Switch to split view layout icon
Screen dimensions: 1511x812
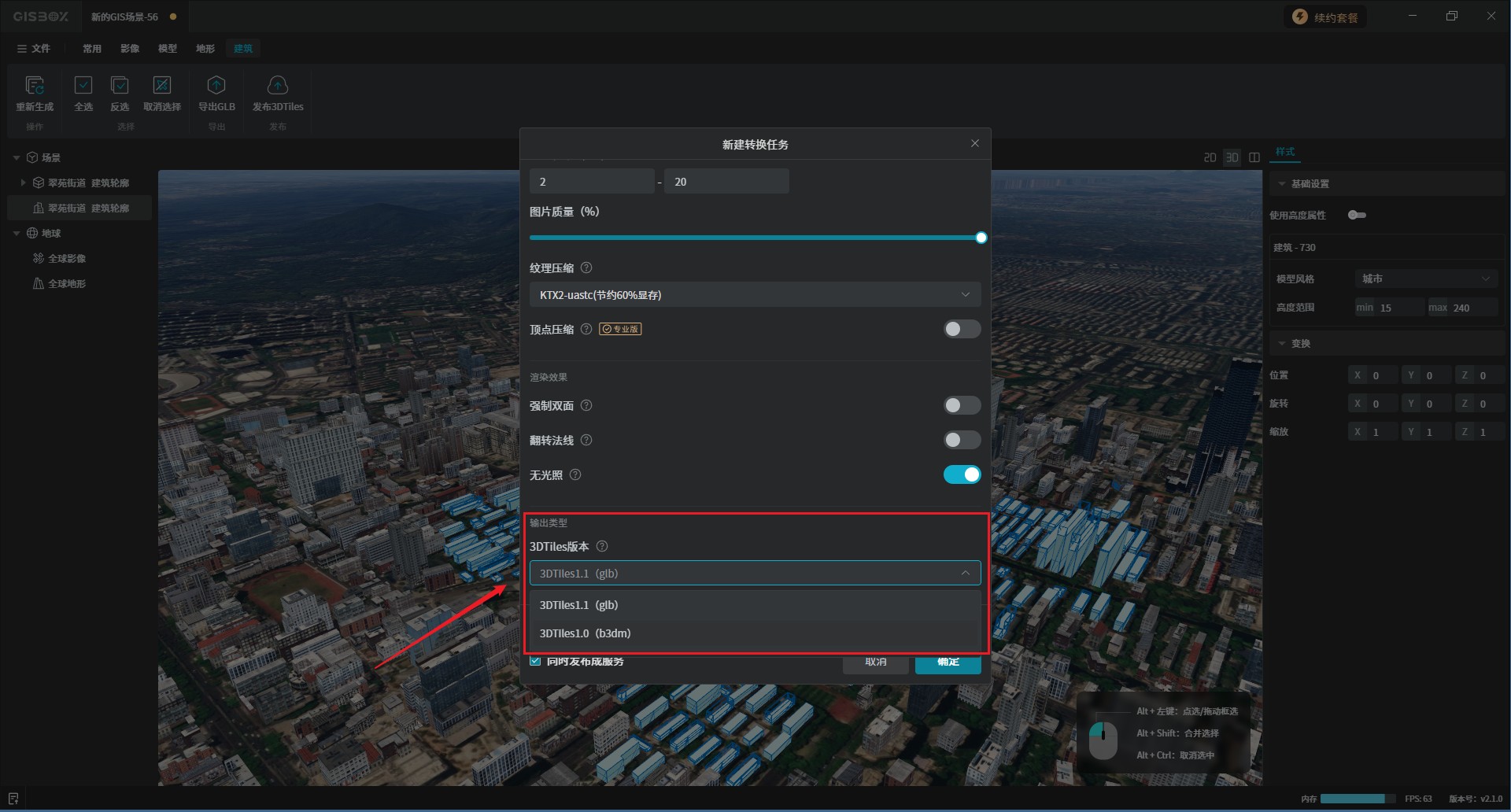pyautogui.click(x=1254, y=157)
